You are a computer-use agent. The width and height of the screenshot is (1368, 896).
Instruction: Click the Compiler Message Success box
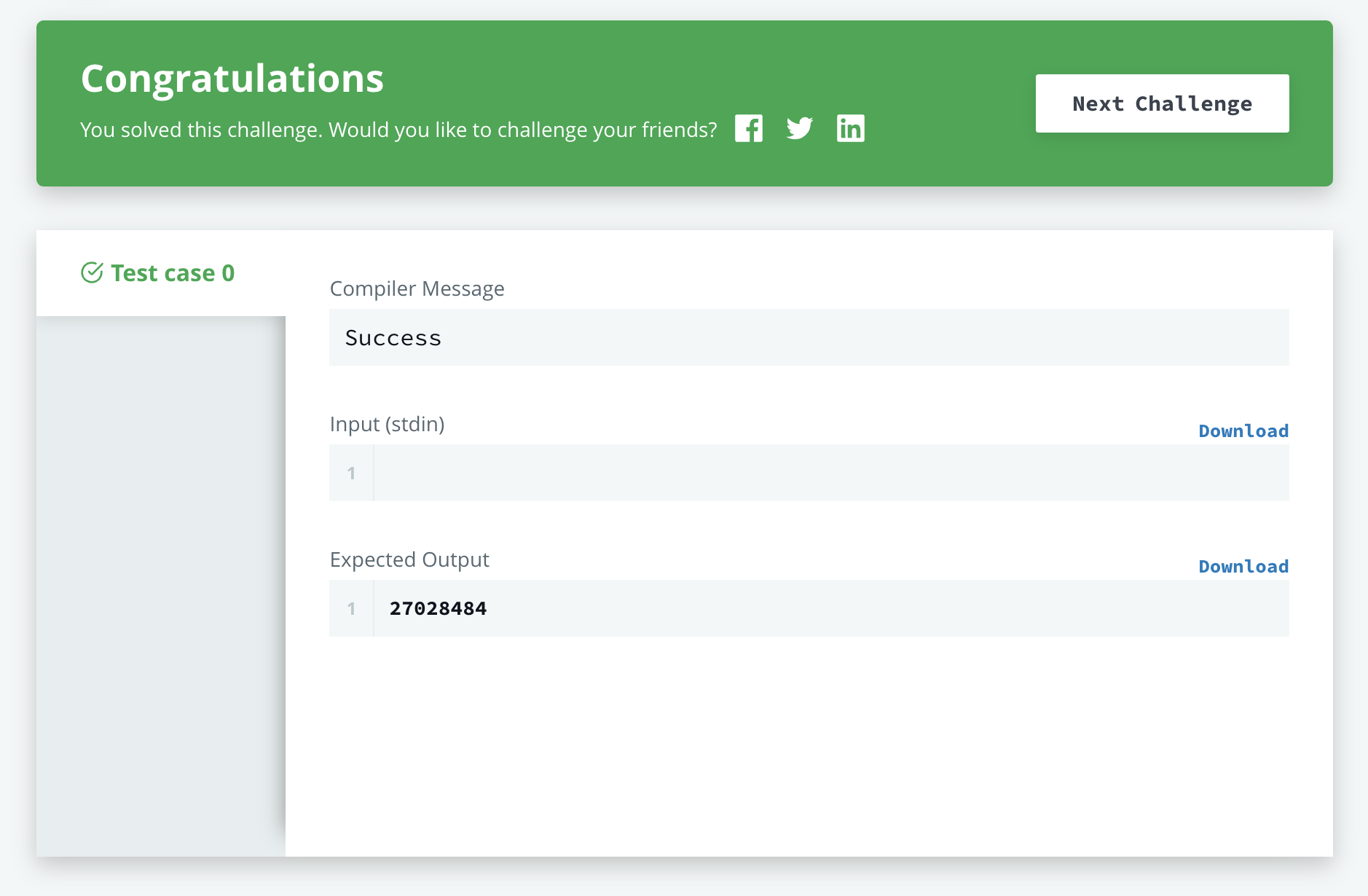[809, 337]
